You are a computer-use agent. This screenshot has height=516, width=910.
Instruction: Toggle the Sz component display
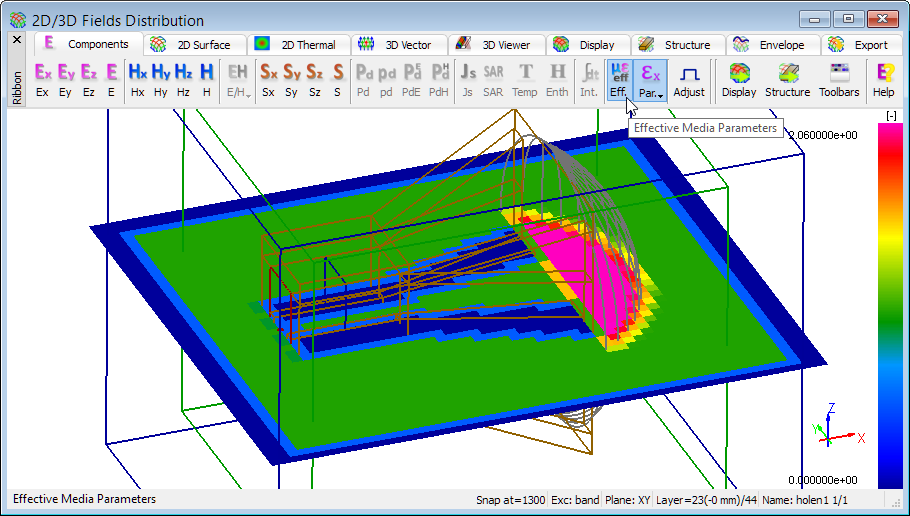point(314,79)
